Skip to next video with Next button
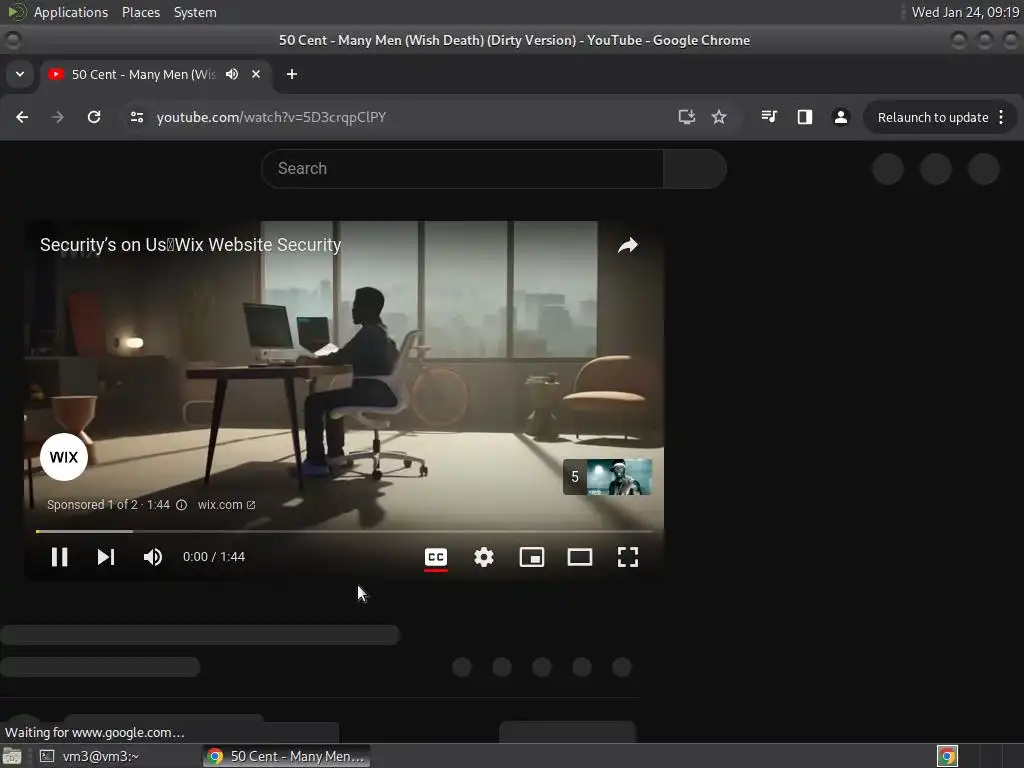Viewport: 1024px width, 768px height. click(106, 557)
